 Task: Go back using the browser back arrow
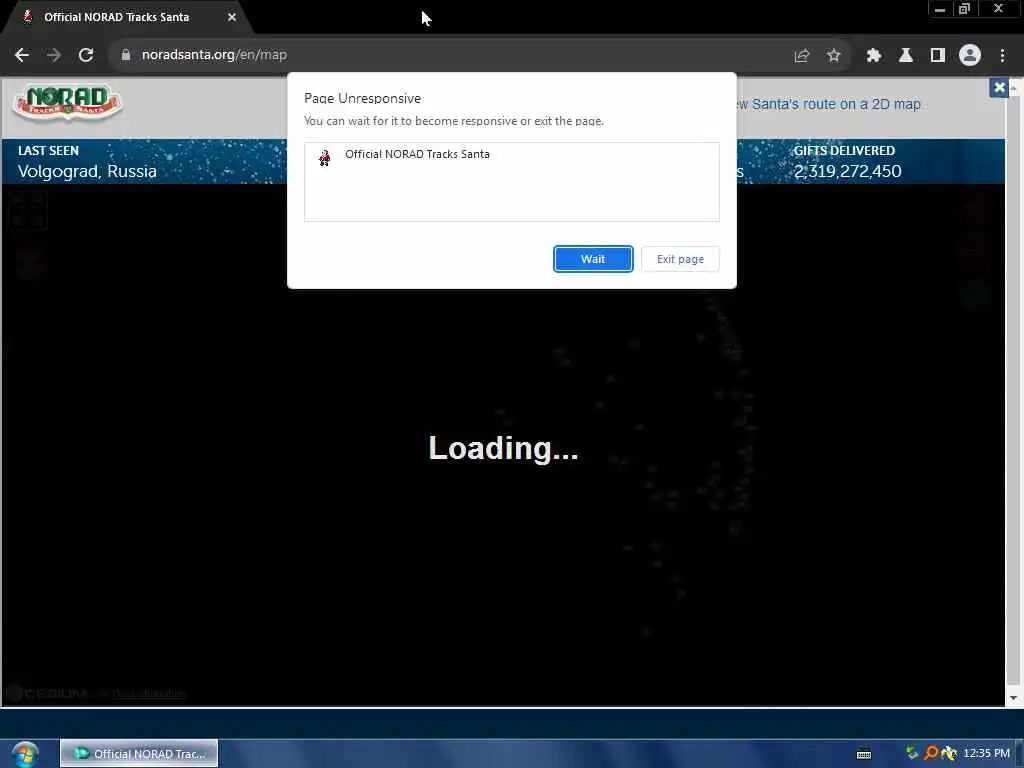point(22,55)
